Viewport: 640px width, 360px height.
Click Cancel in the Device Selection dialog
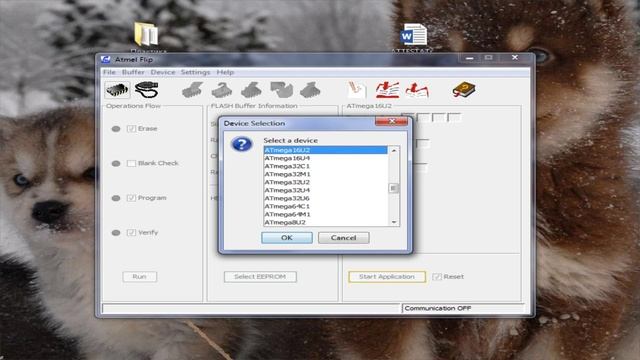pos(344,238)
